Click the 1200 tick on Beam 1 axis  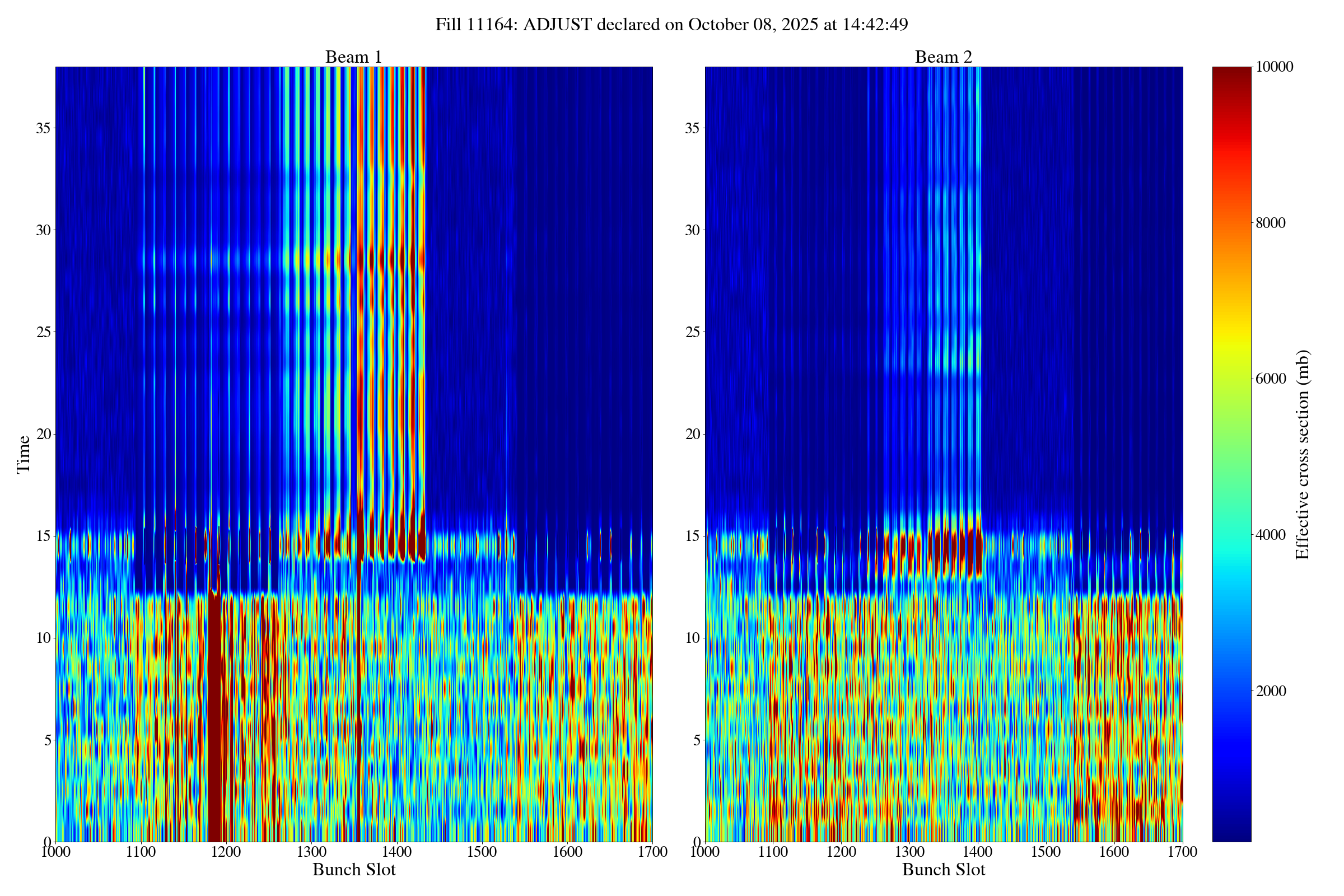226,852
